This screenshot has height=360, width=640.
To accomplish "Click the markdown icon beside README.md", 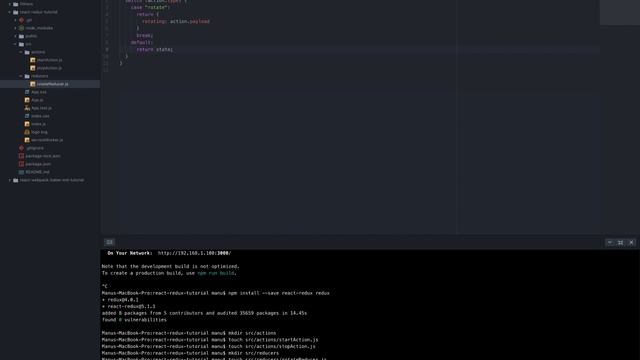I will [x=21, y=172].
